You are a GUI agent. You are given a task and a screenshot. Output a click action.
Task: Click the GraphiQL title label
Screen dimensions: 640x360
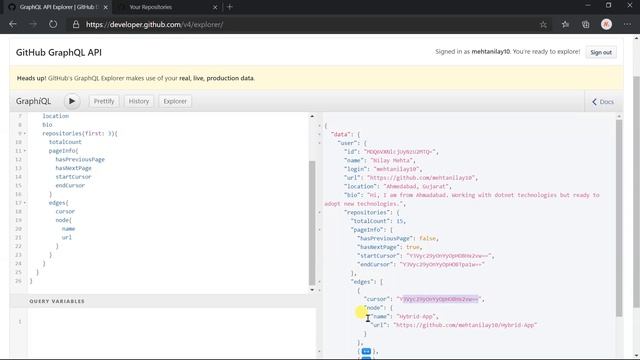click(33, 101)
